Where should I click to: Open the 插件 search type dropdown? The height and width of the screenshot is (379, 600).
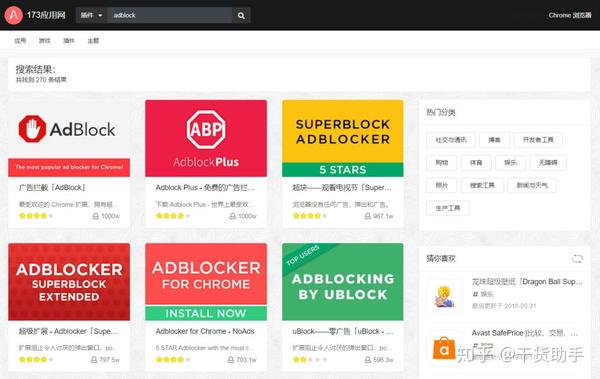point(91,15)
